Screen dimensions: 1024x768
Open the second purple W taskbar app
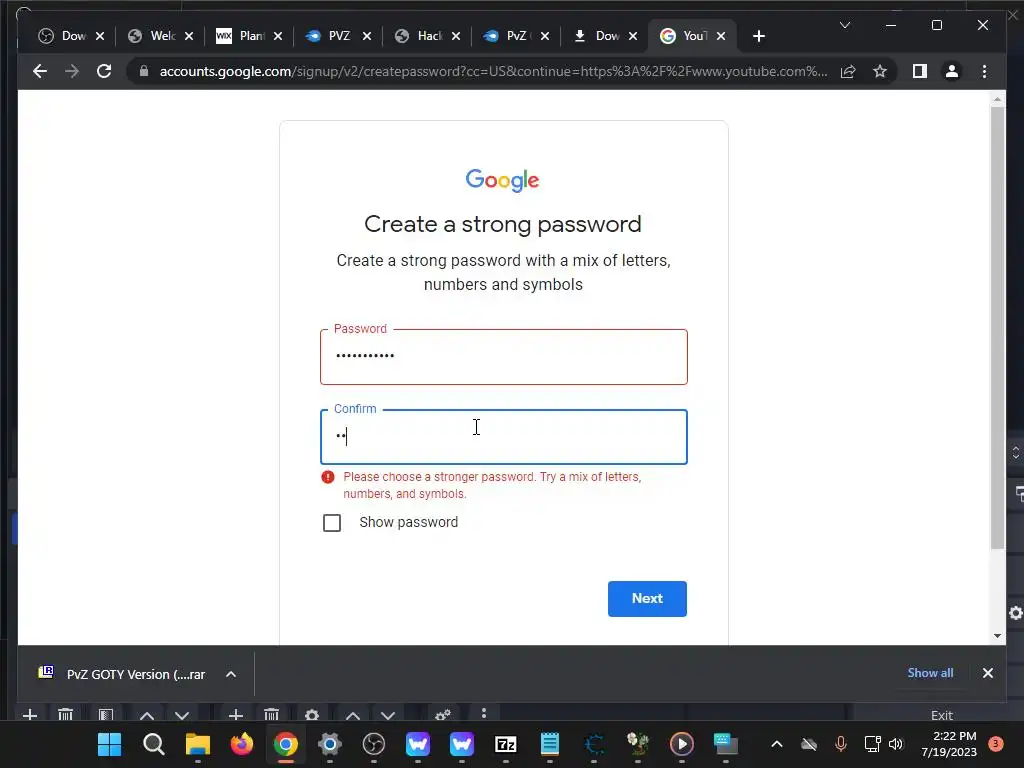[462, 744]
